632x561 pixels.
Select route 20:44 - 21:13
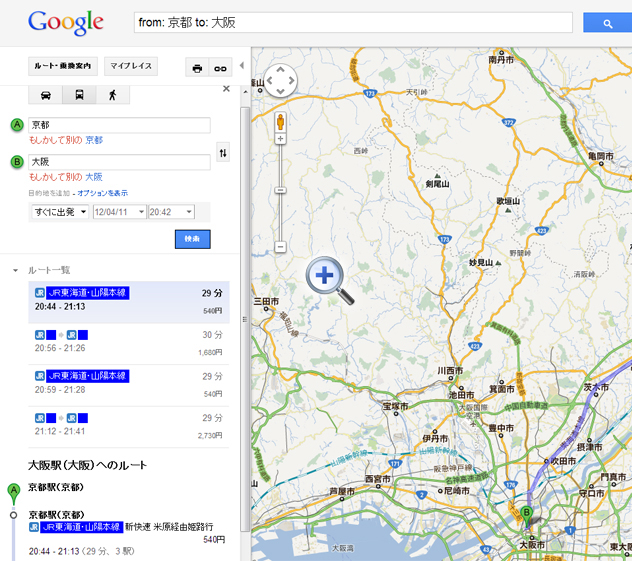129,302
